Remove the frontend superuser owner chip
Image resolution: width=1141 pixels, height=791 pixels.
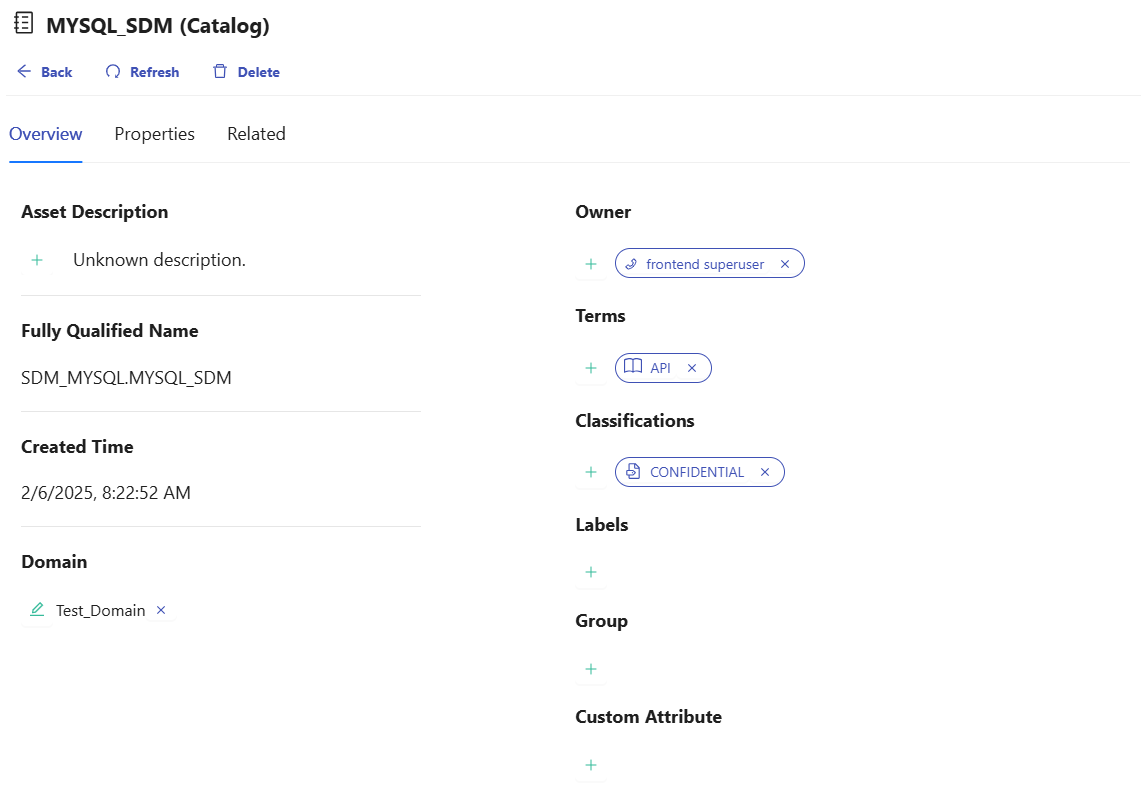pos(785,264)
